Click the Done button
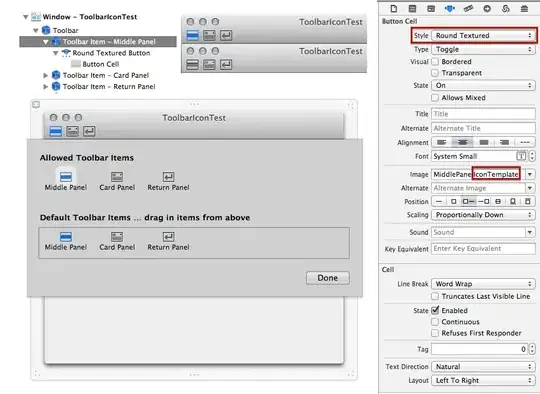 (x=328, y=278)
